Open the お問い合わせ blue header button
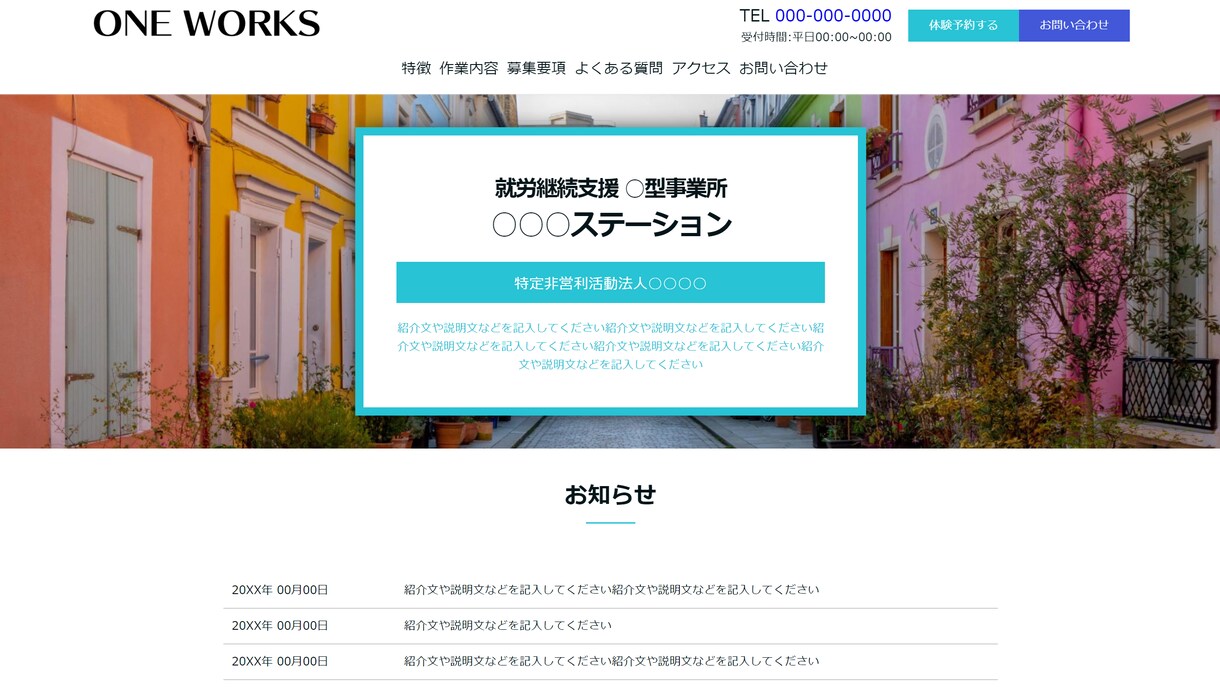This screenshot has height=687, width=1220. pos(1074,25)
